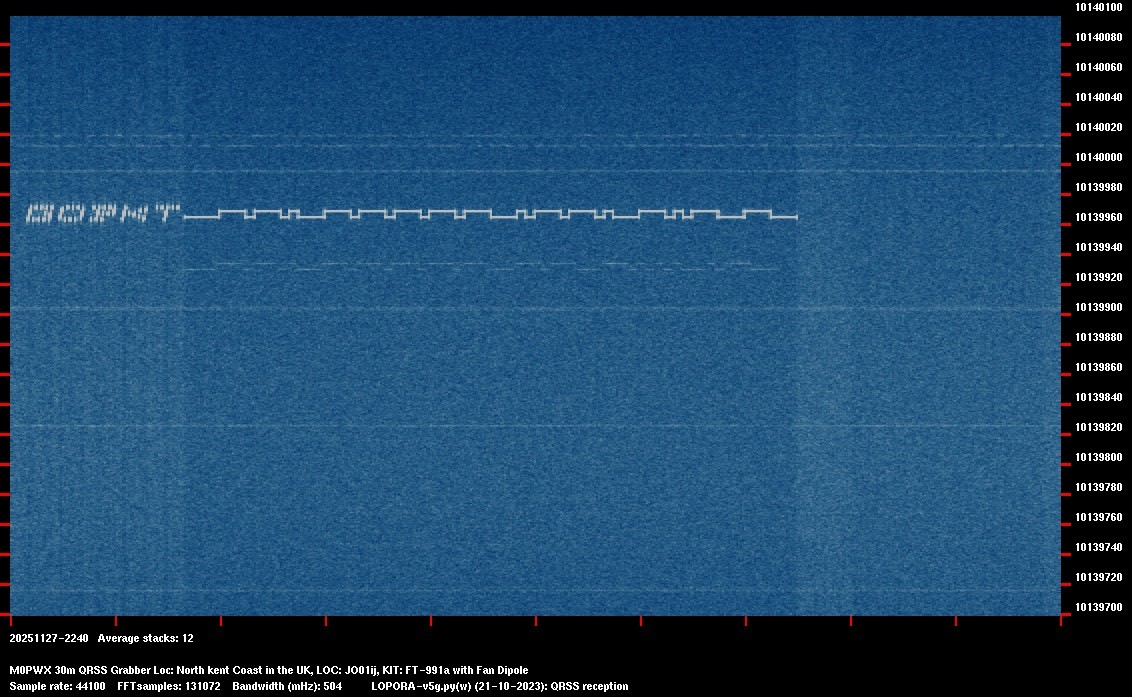Click the bottom-left red time tick mark
This screenshot has height=697, width=1132.
[x=10, y=620]
